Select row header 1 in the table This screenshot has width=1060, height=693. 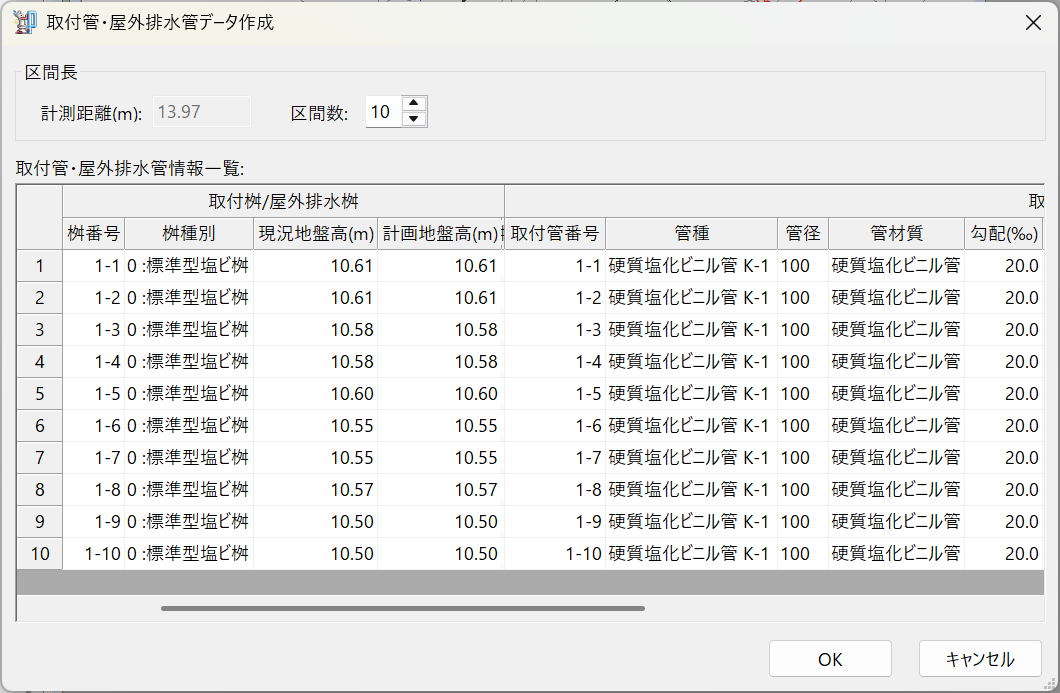point(40,266)
